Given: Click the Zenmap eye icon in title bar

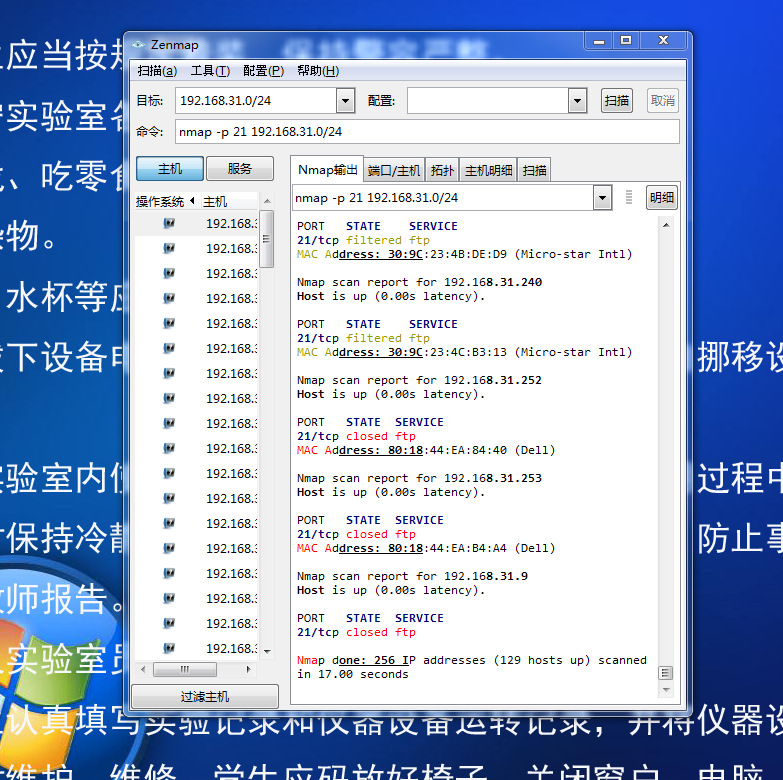Looking at the screenshot, I should pyautogui.click(x=138, y=45).
